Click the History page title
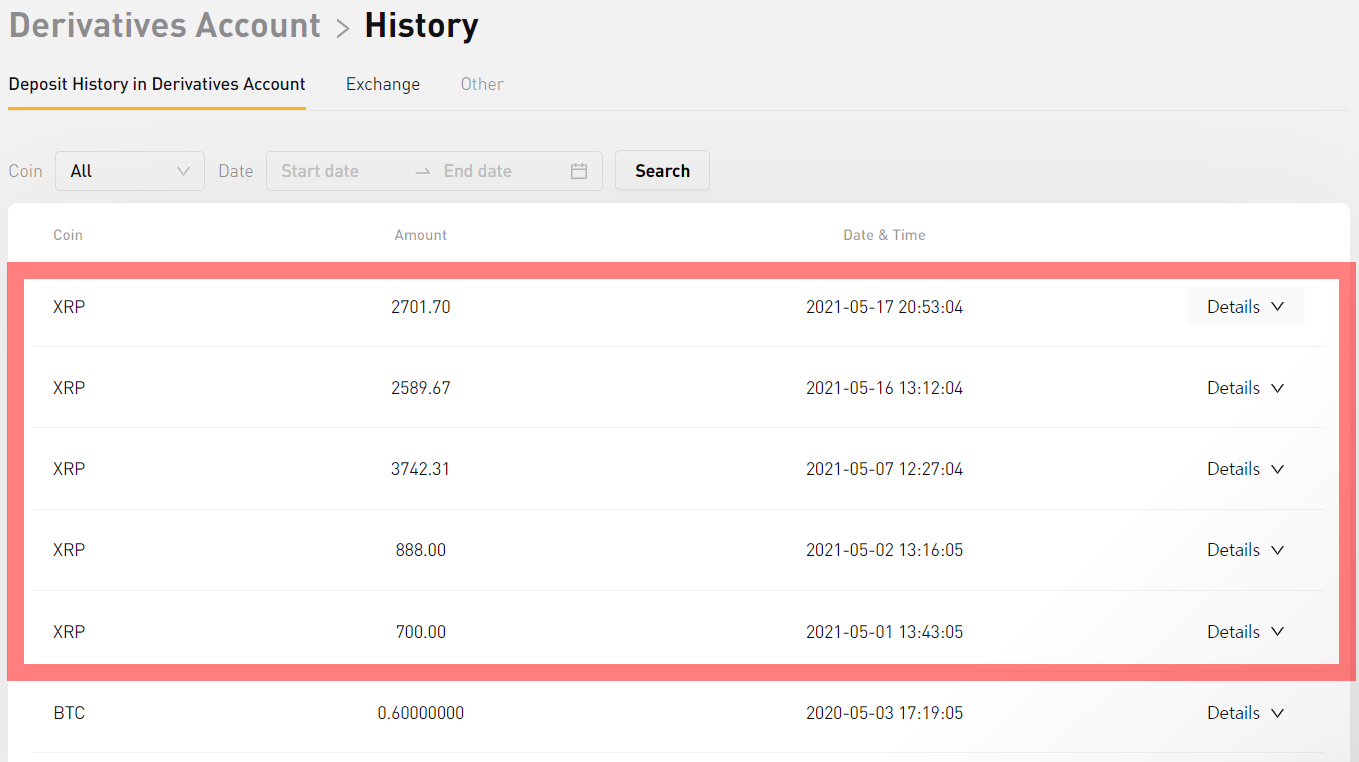 [421, 25]
